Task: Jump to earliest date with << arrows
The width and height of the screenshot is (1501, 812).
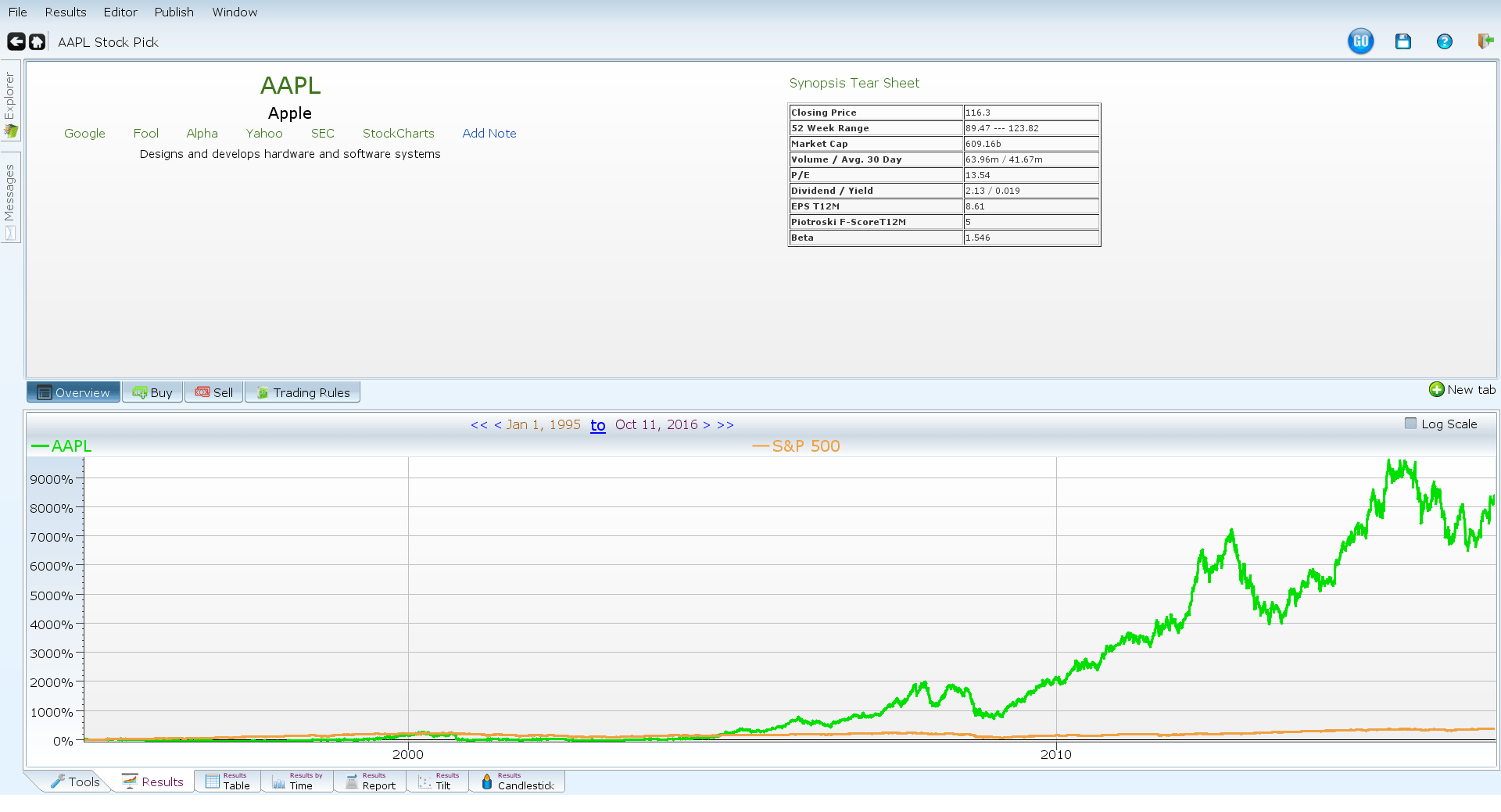Action: [x=478, y=424]
